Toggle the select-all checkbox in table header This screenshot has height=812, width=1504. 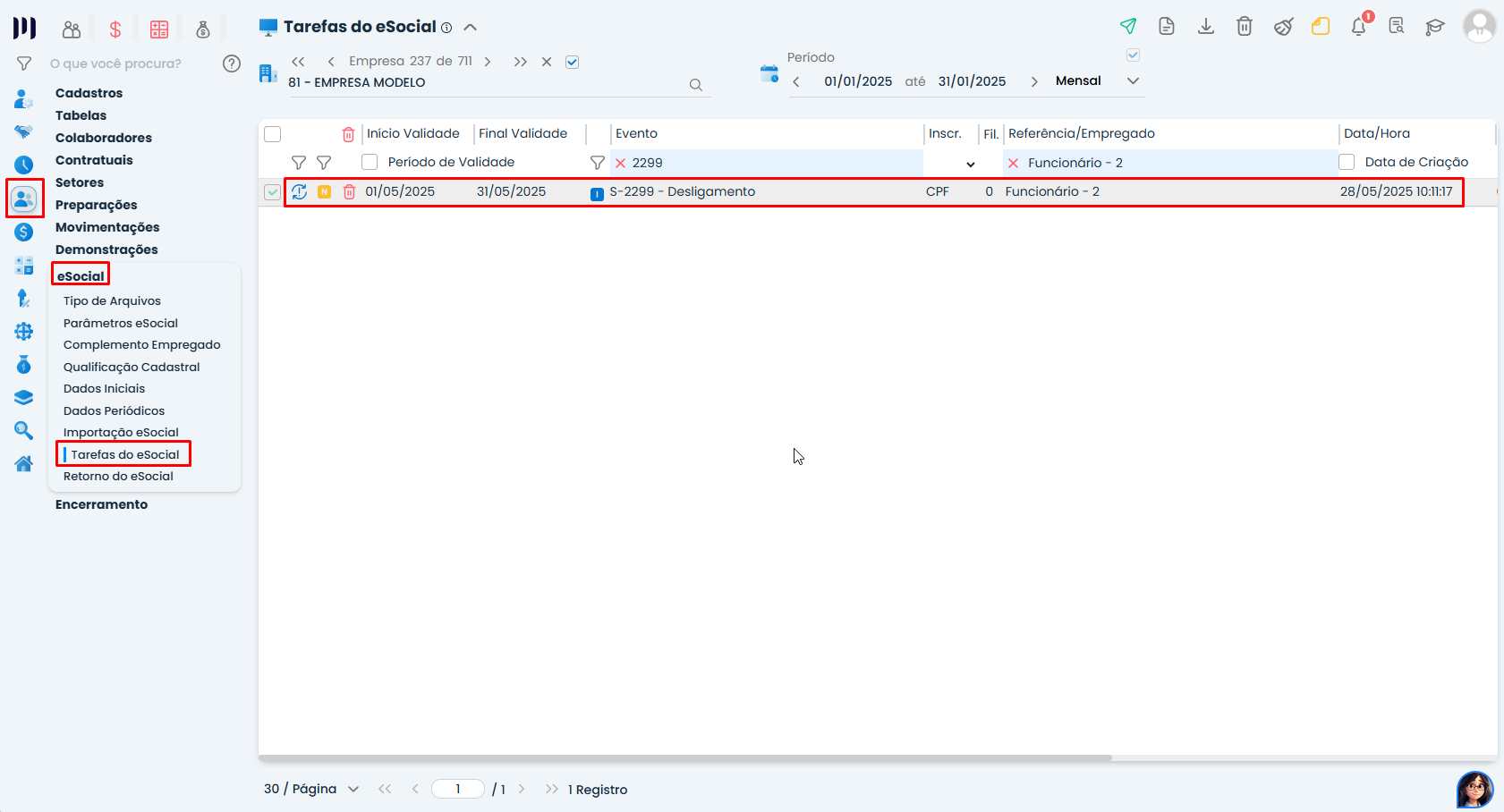click(x=273, y=134)
